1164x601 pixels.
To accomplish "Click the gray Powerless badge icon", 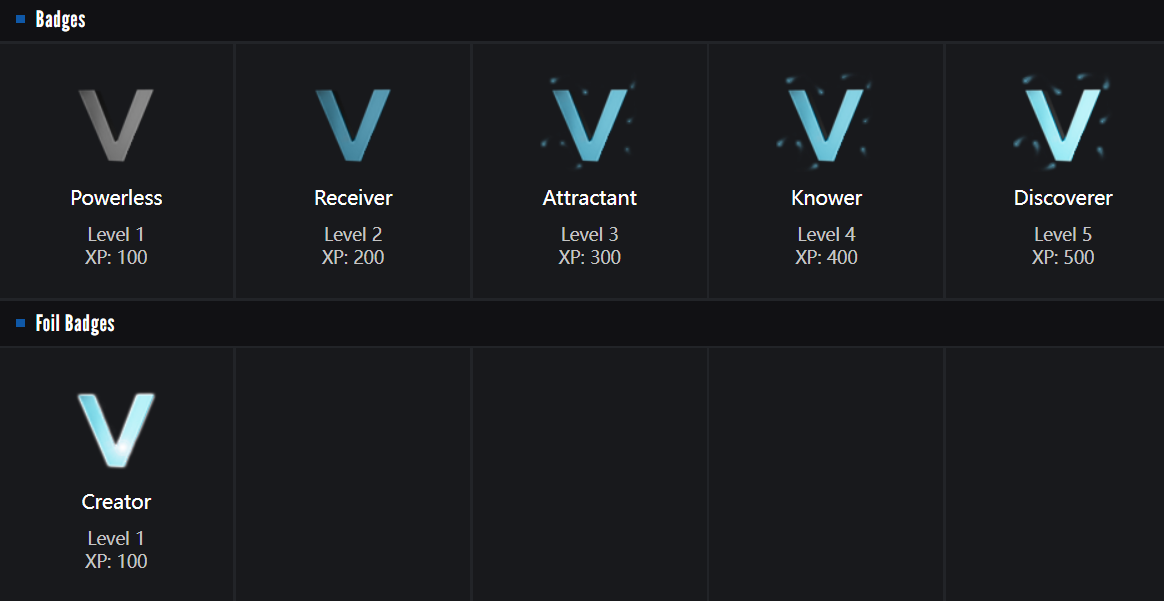I will [116, 125].
